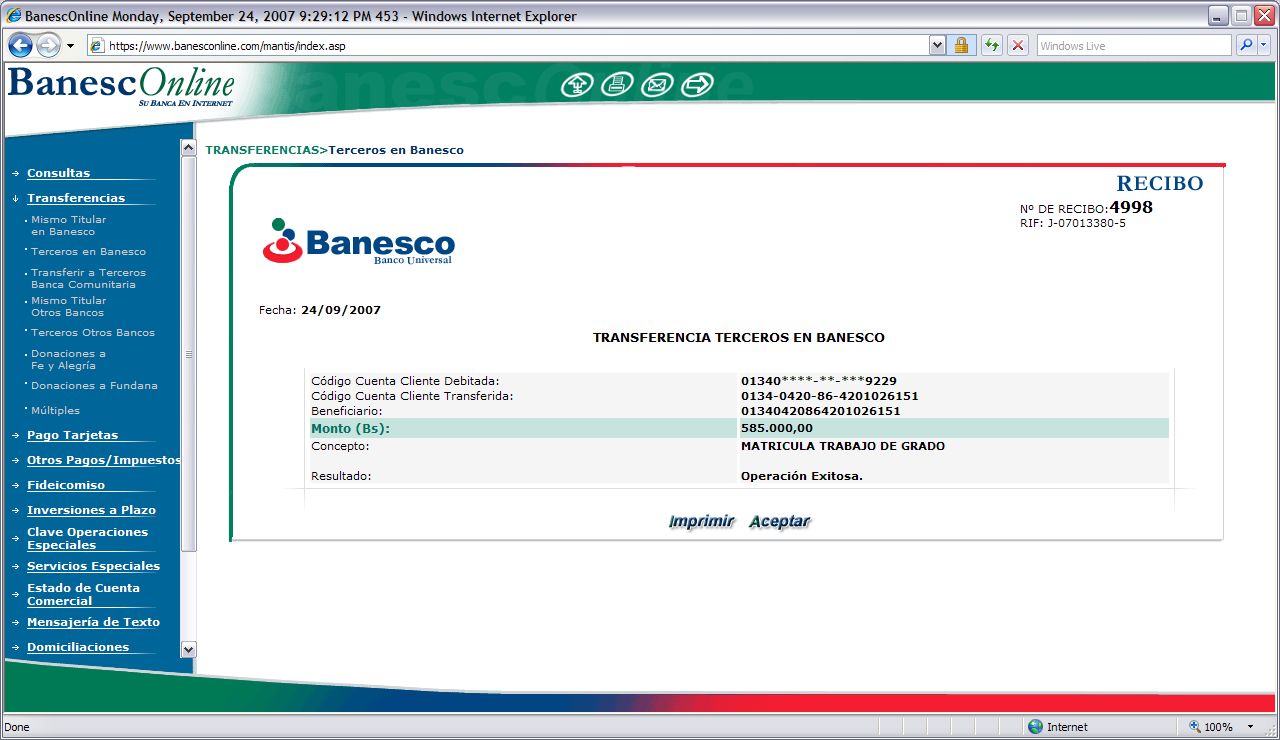Open Estado de Cuenta Comercial menu
Image resolution: width=1280 pixels, height=740 pixels.
coord(83,595)
